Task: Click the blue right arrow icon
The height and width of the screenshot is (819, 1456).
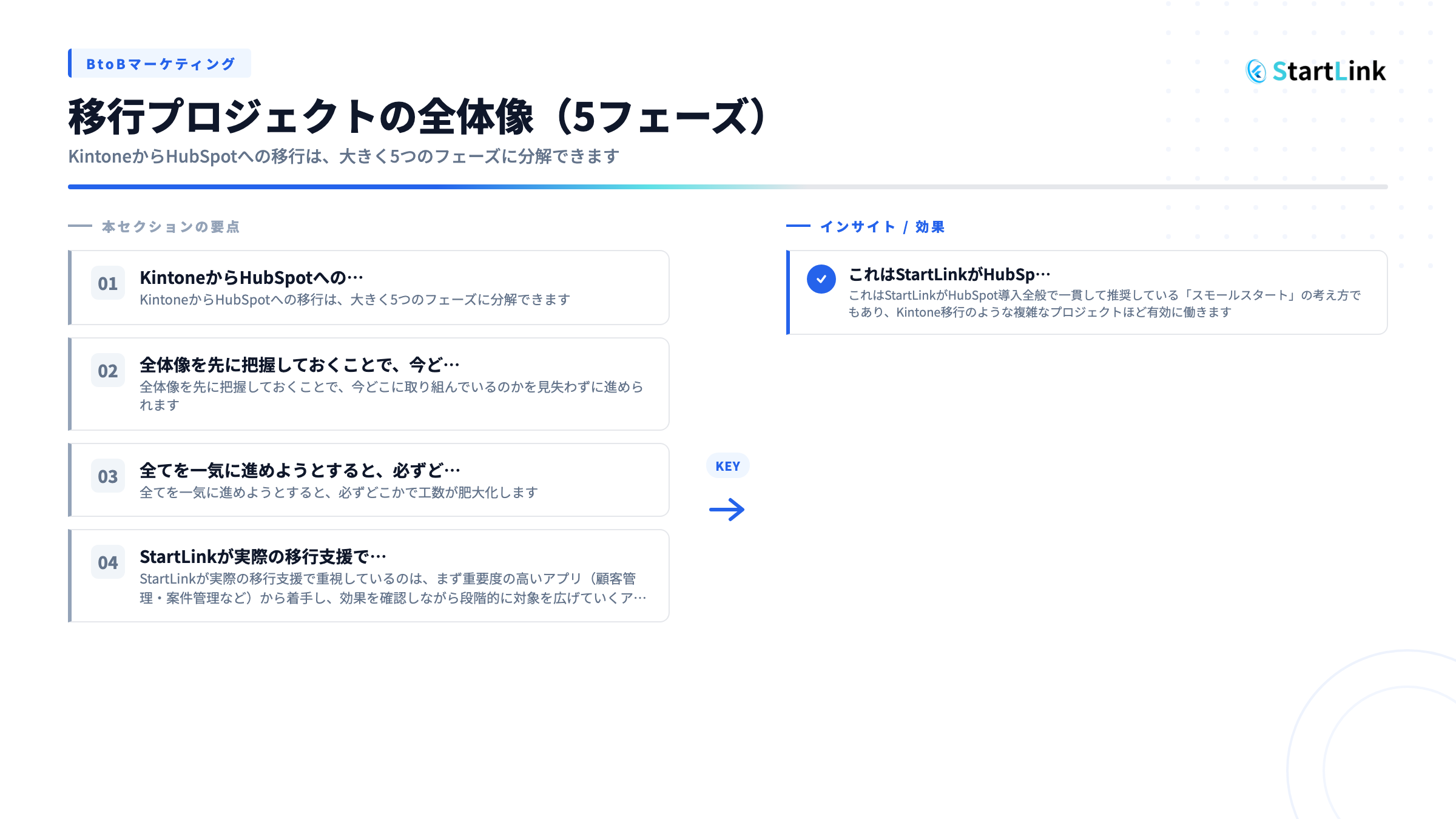Action: click(x=727, y=510)
